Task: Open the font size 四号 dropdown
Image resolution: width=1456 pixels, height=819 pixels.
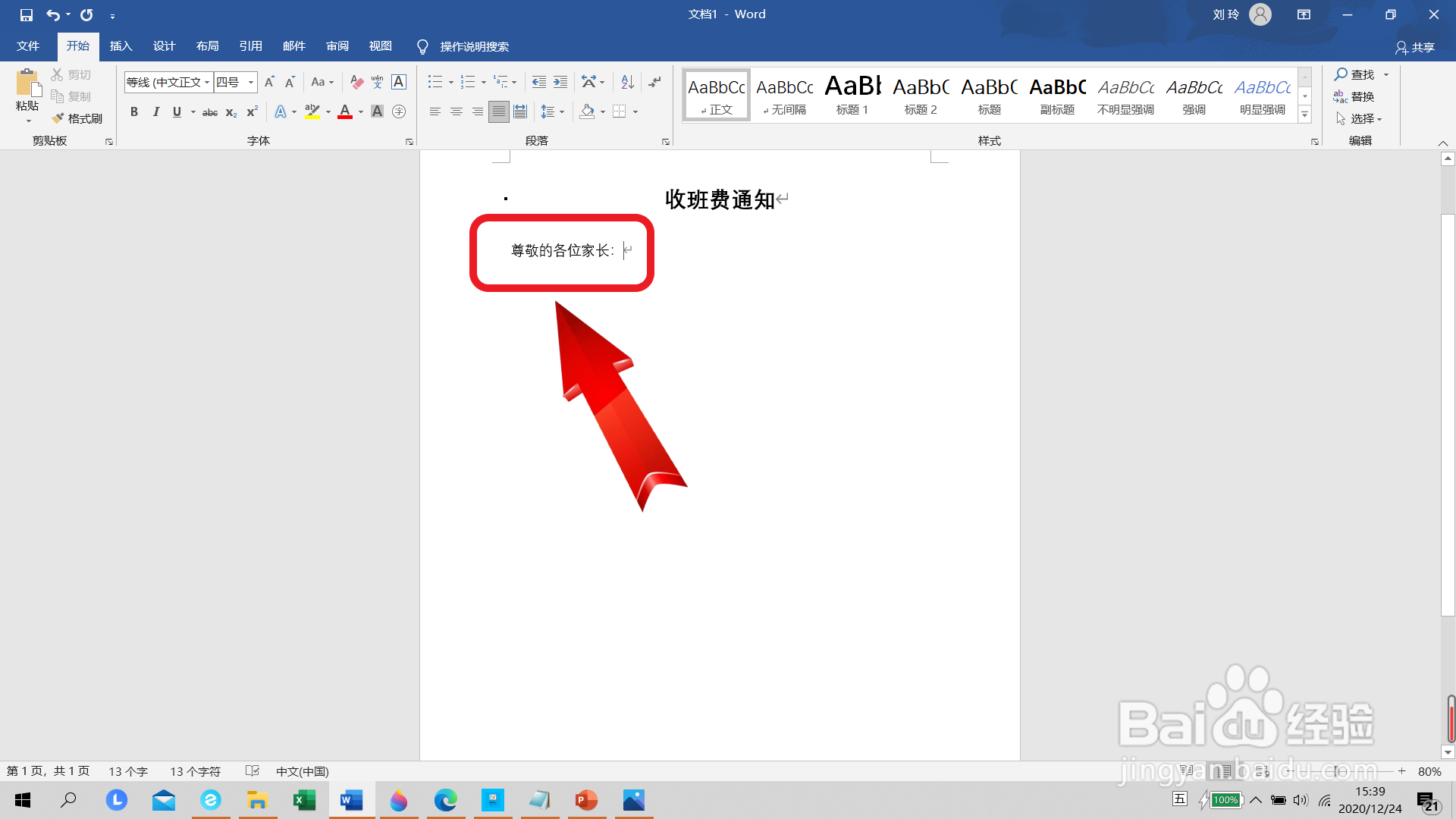Action: (x=250, y=82)
